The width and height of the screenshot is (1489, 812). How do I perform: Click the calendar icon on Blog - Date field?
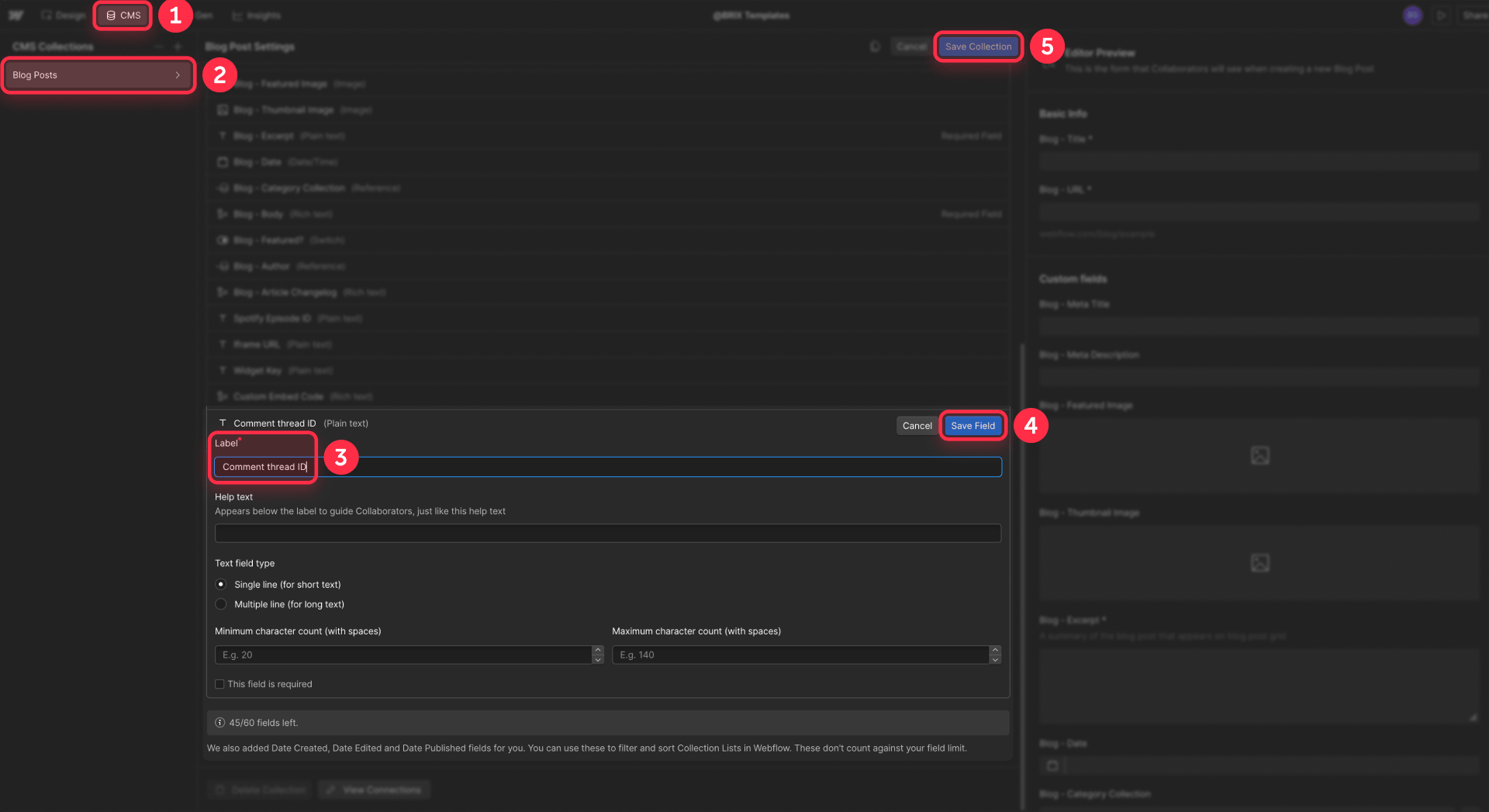[223, 161]
